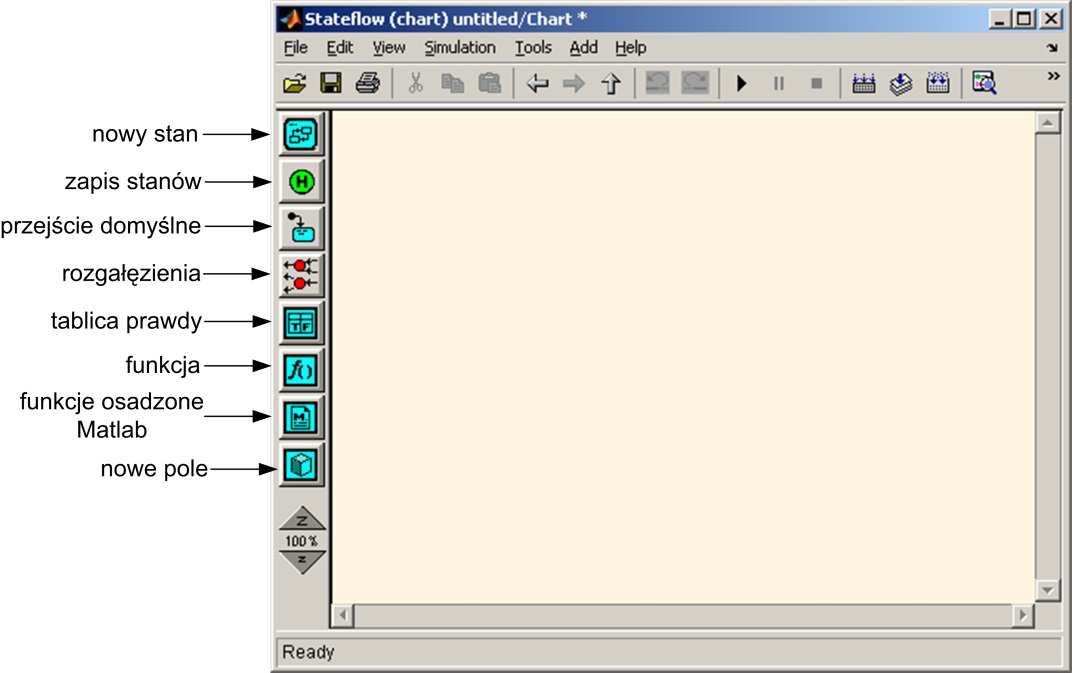Click the Cut scissors icon
The width and height of the screenshot is (1072, 673).
point(415,83)
